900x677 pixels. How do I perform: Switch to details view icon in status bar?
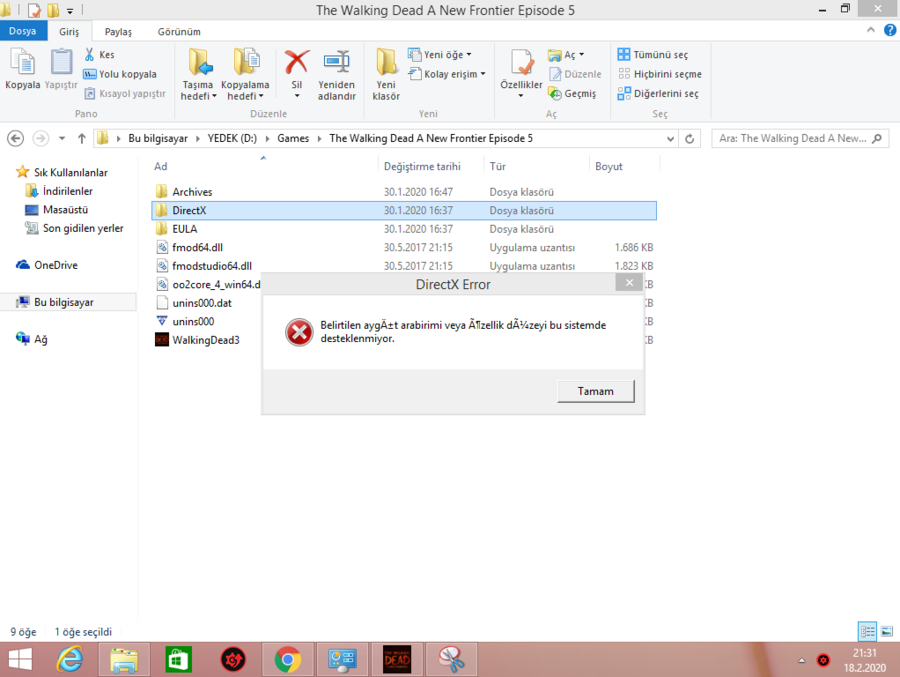click(x=867, y=632)
